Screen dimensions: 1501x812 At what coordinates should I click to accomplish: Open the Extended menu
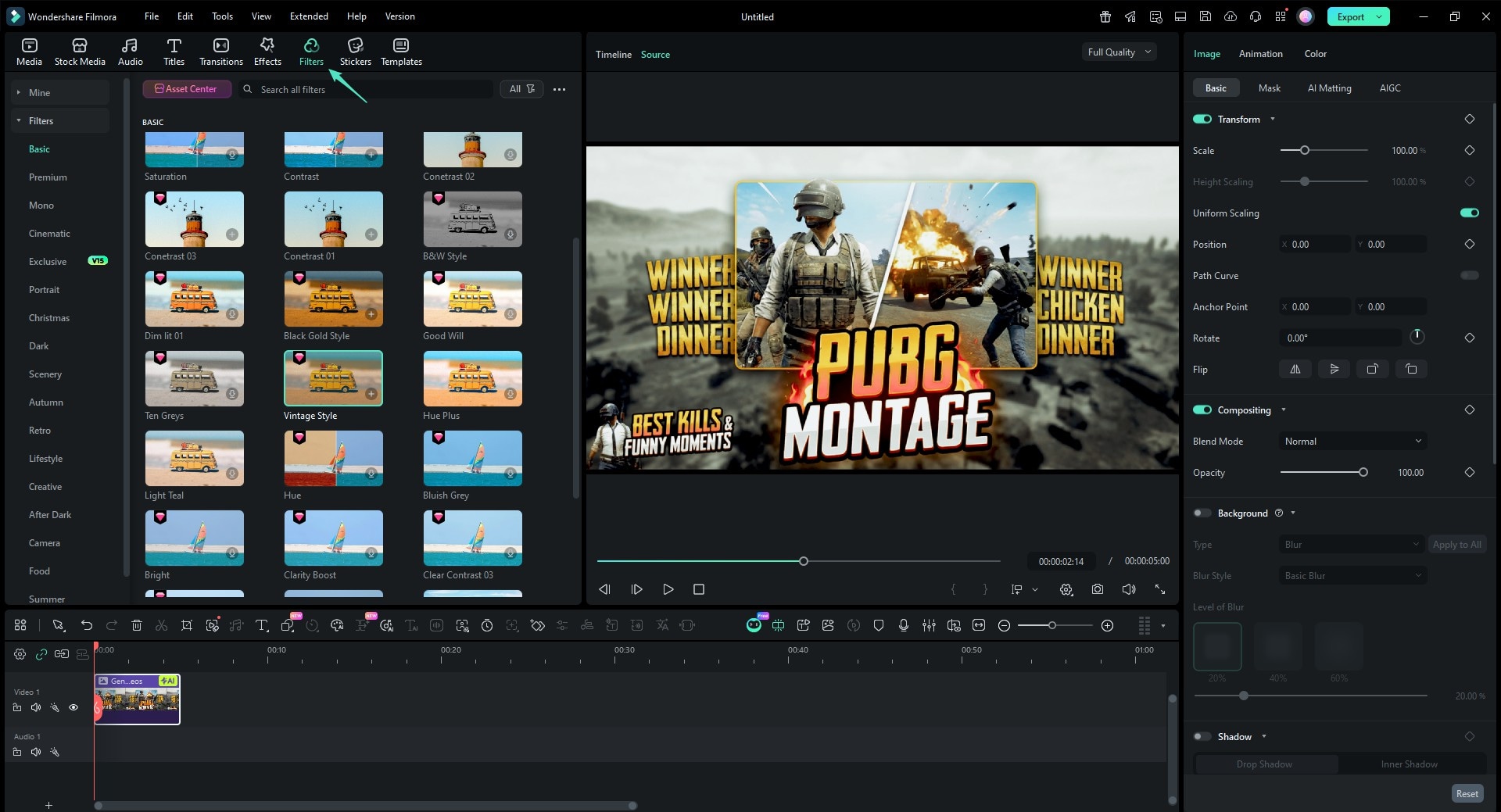click(308, 16)
